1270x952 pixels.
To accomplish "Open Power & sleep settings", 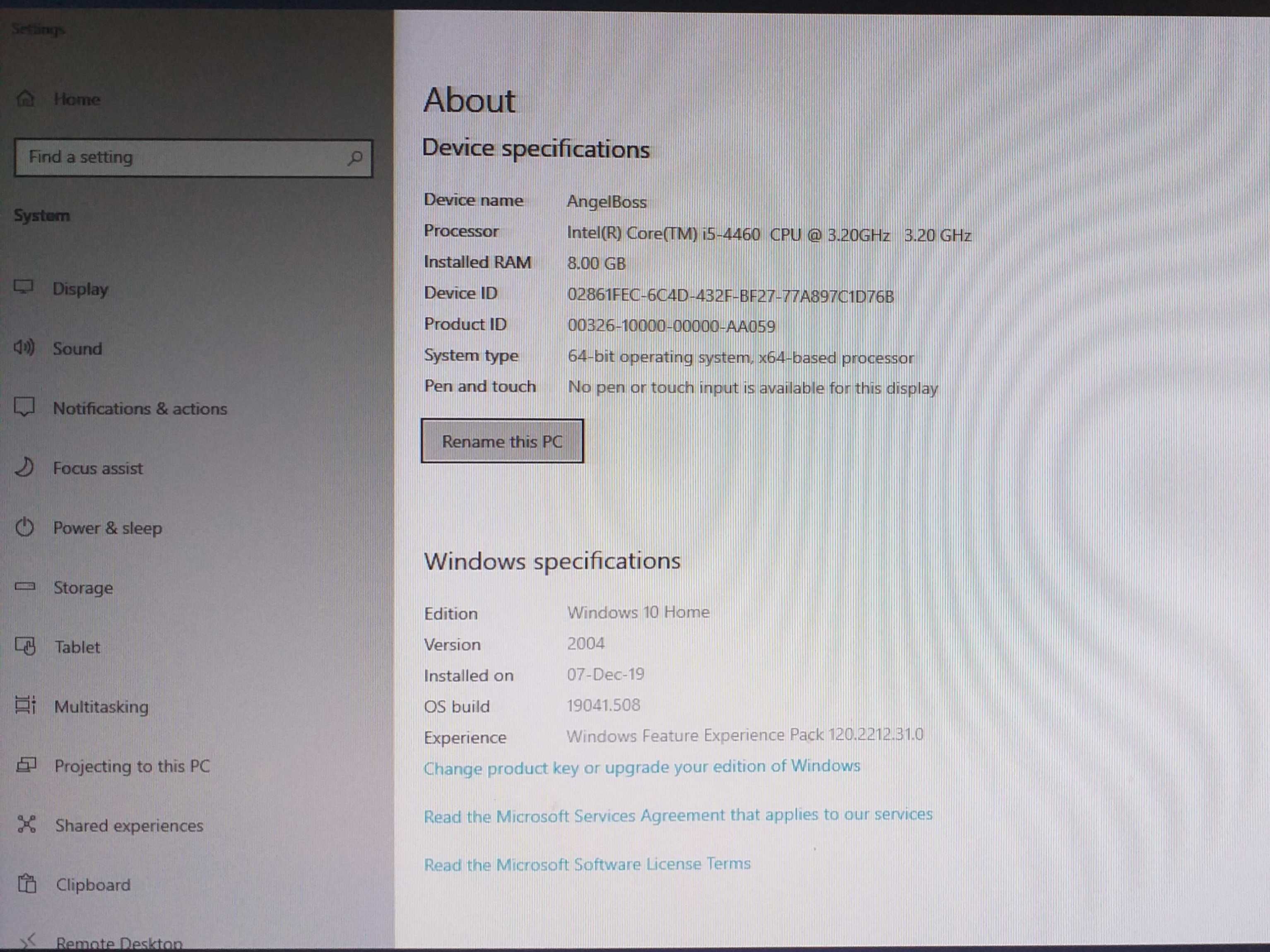I will click(x=106, y=527).
